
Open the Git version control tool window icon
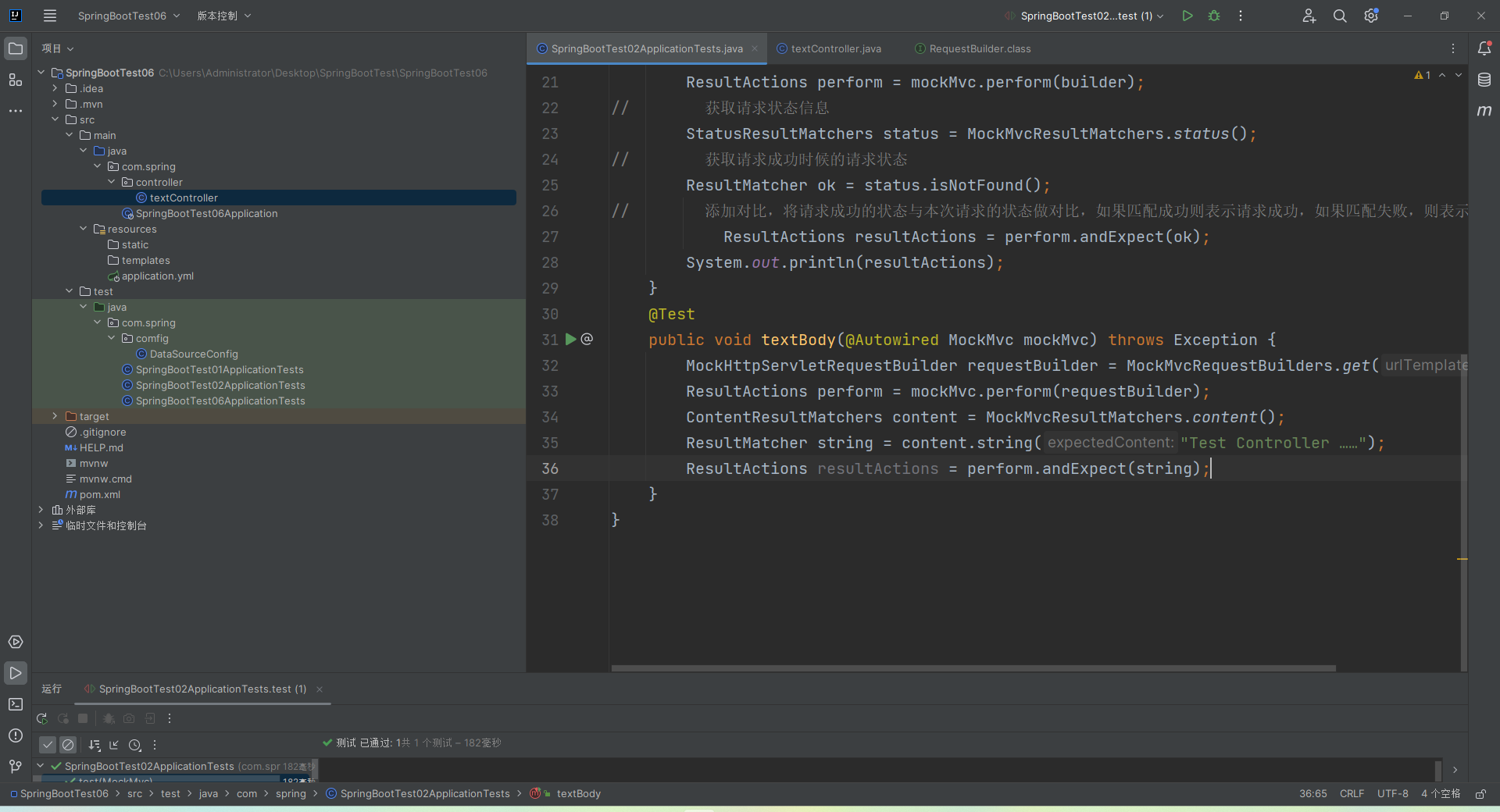coord(16,767)
